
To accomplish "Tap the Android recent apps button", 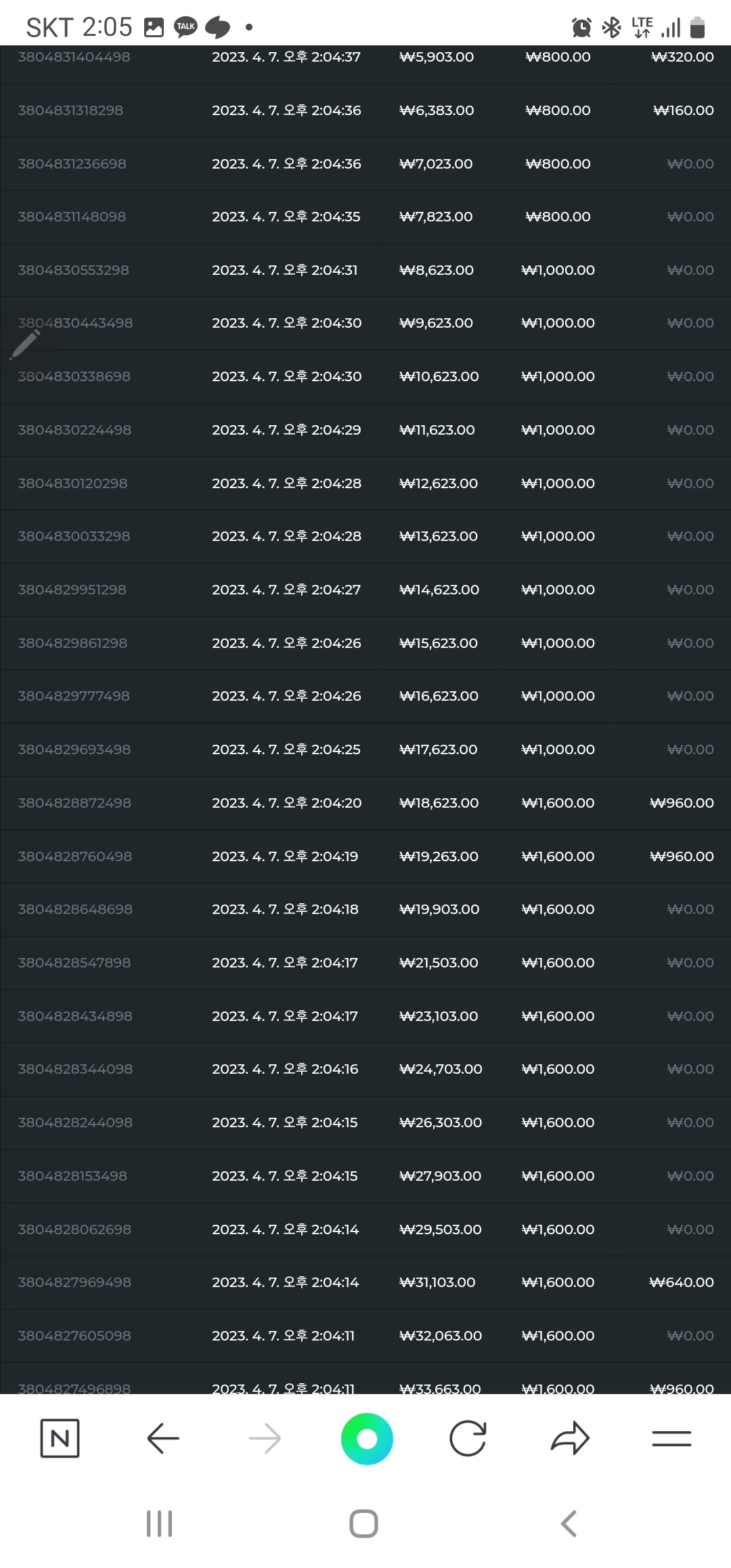I will click(x=160, y=1523).
